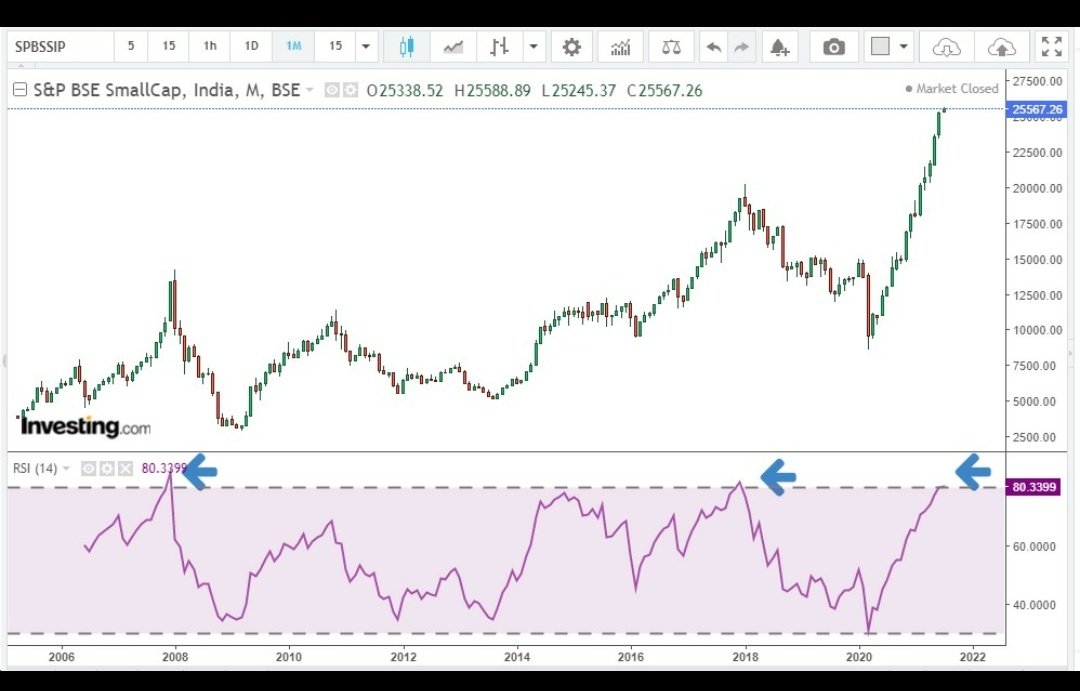The height and width of the screenshot is (691, 1080).
Task: Remove the RSI indicator
Action: [125, 469]
